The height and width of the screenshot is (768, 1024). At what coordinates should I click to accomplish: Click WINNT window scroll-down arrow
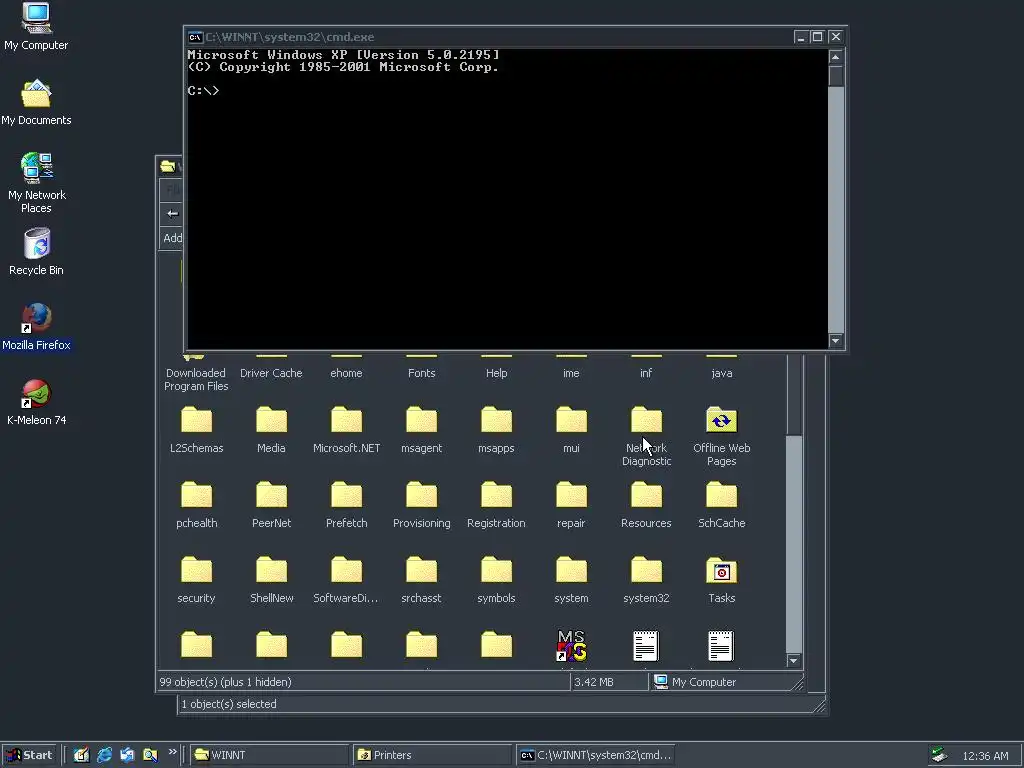(793, 661)
